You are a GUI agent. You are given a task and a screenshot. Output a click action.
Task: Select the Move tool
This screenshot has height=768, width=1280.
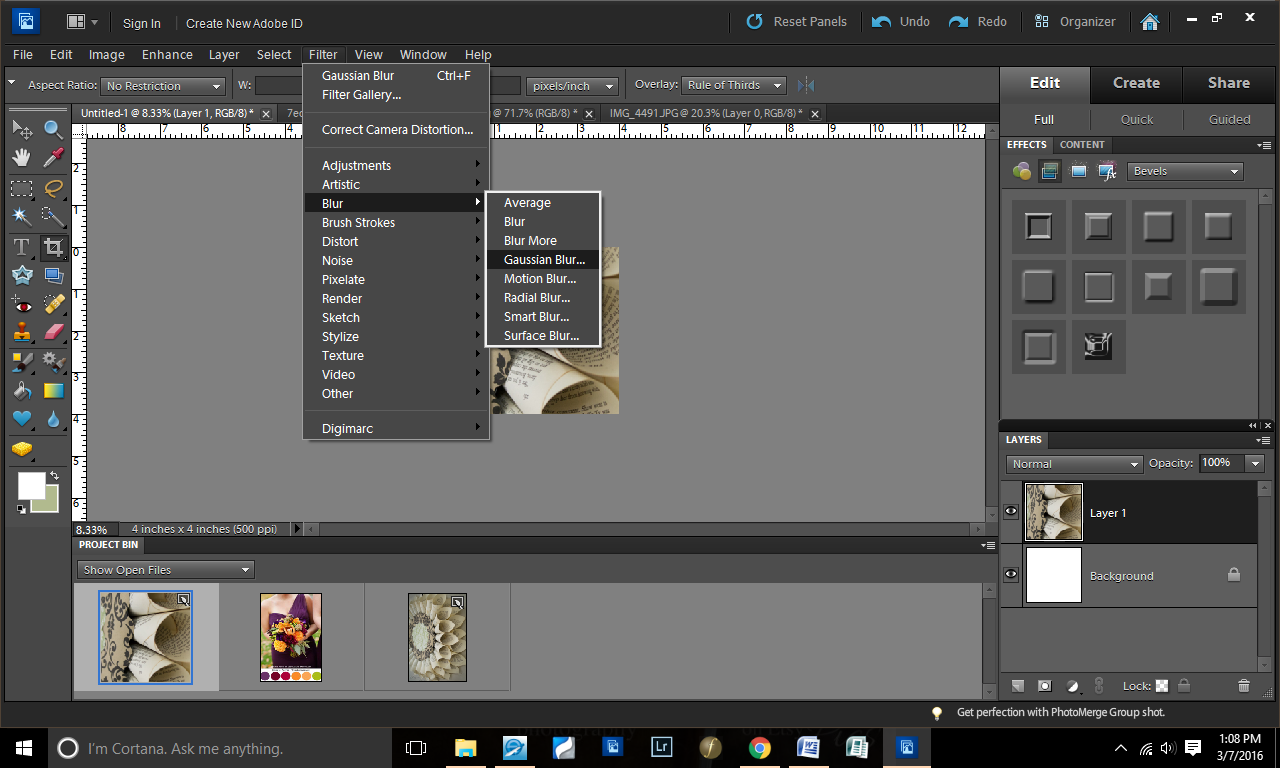pyautogui.click(x=22, y=129)
